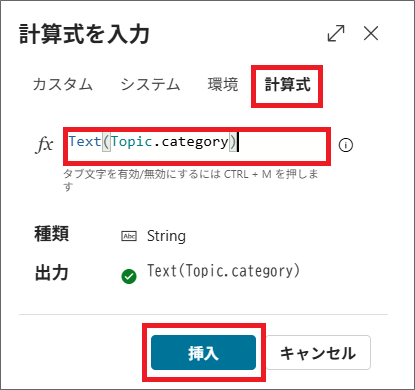Click the Topic variable in the formula
This screenshot has height=390, width=415.
coord(132,142)
